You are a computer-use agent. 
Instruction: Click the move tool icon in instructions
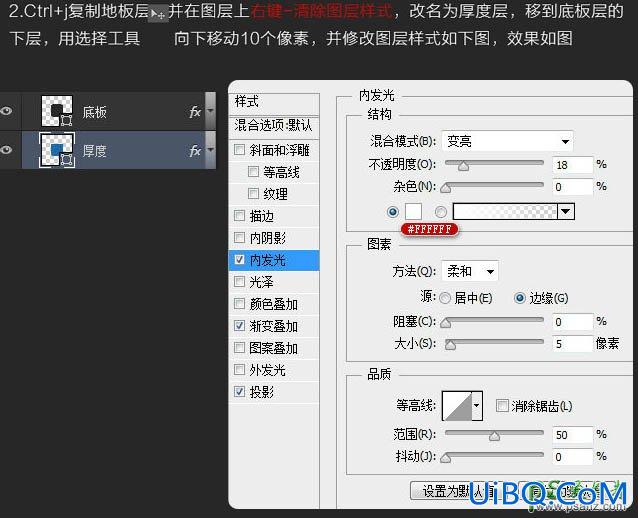(157, 14)
